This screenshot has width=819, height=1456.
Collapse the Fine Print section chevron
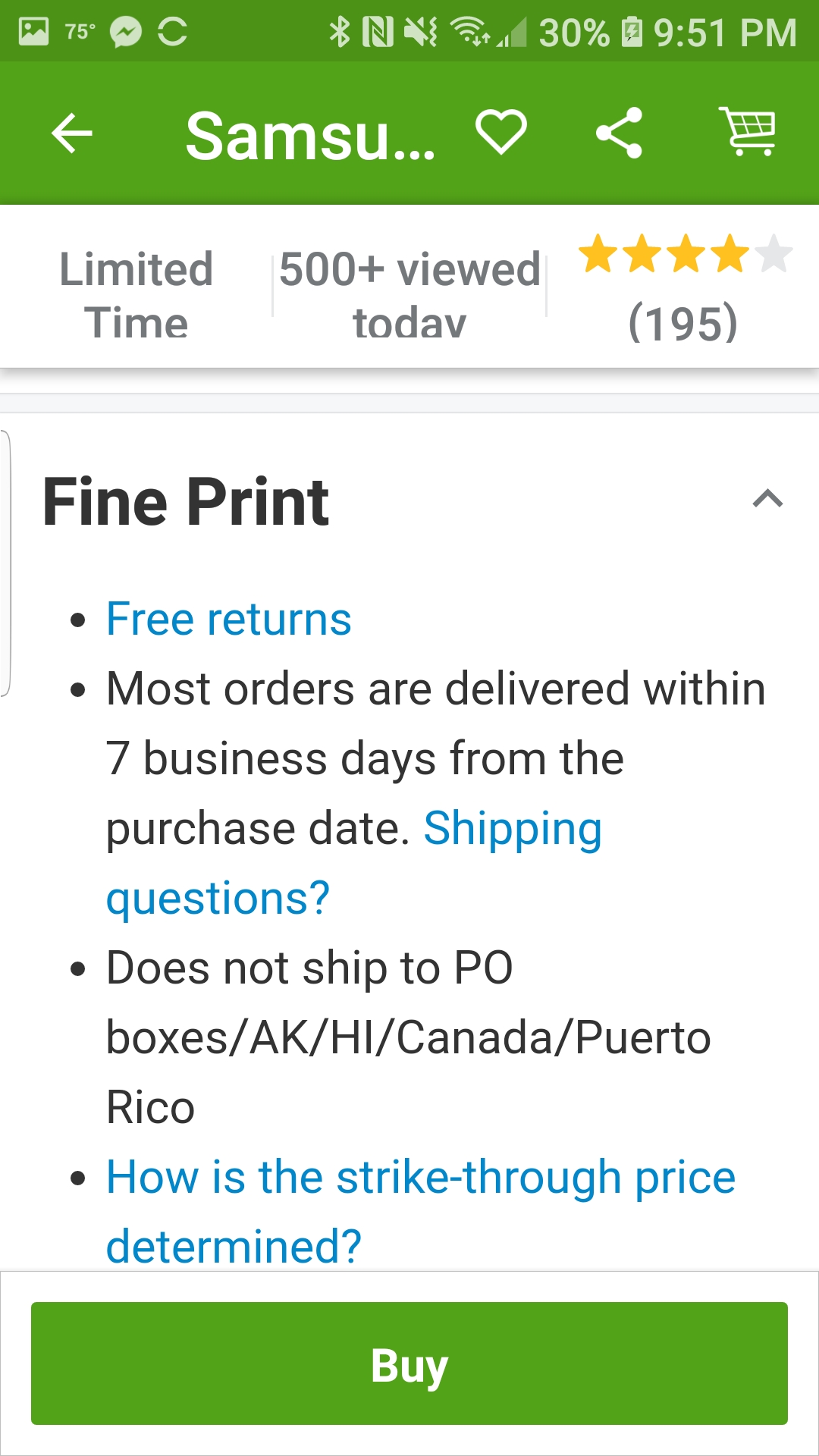point(767,499)
